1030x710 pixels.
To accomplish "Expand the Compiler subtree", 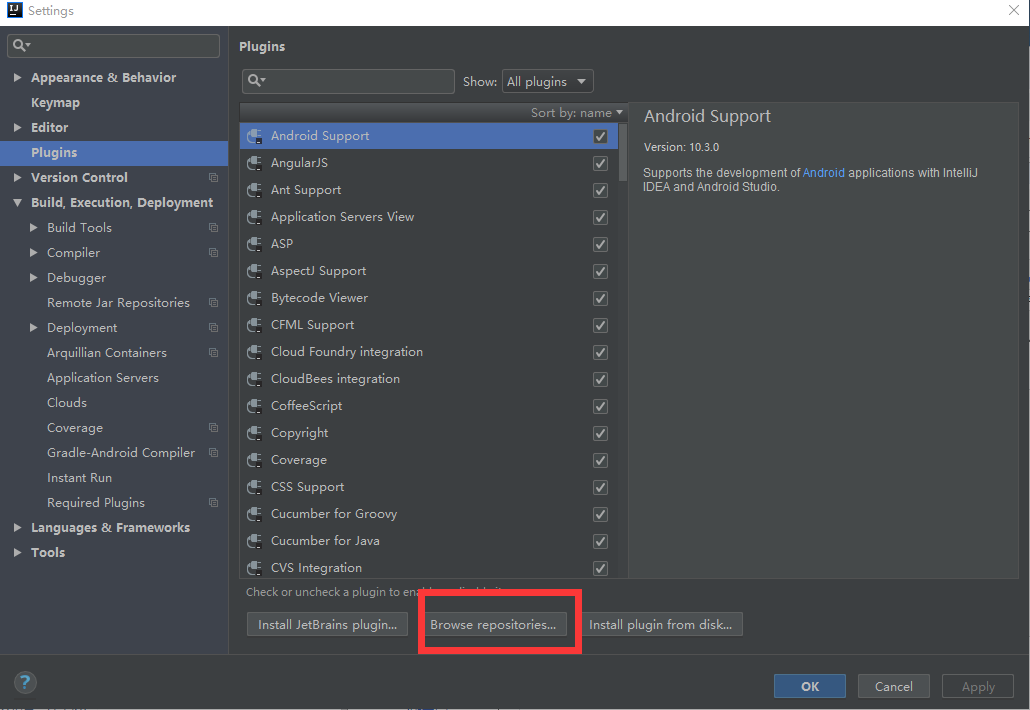I will [x=34, y=252].
